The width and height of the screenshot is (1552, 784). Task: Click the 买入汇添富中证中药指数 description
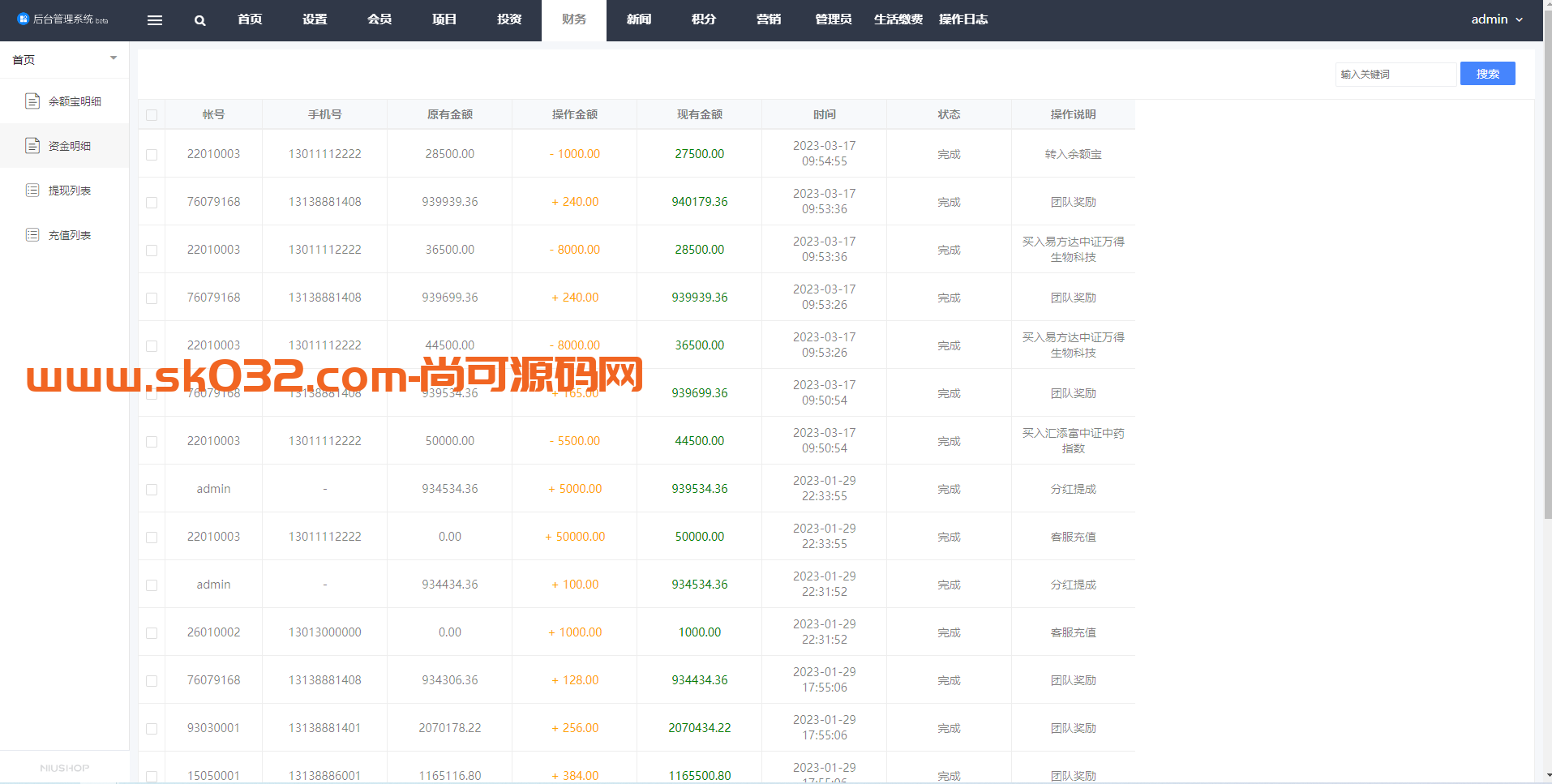tap(1074, 441)
